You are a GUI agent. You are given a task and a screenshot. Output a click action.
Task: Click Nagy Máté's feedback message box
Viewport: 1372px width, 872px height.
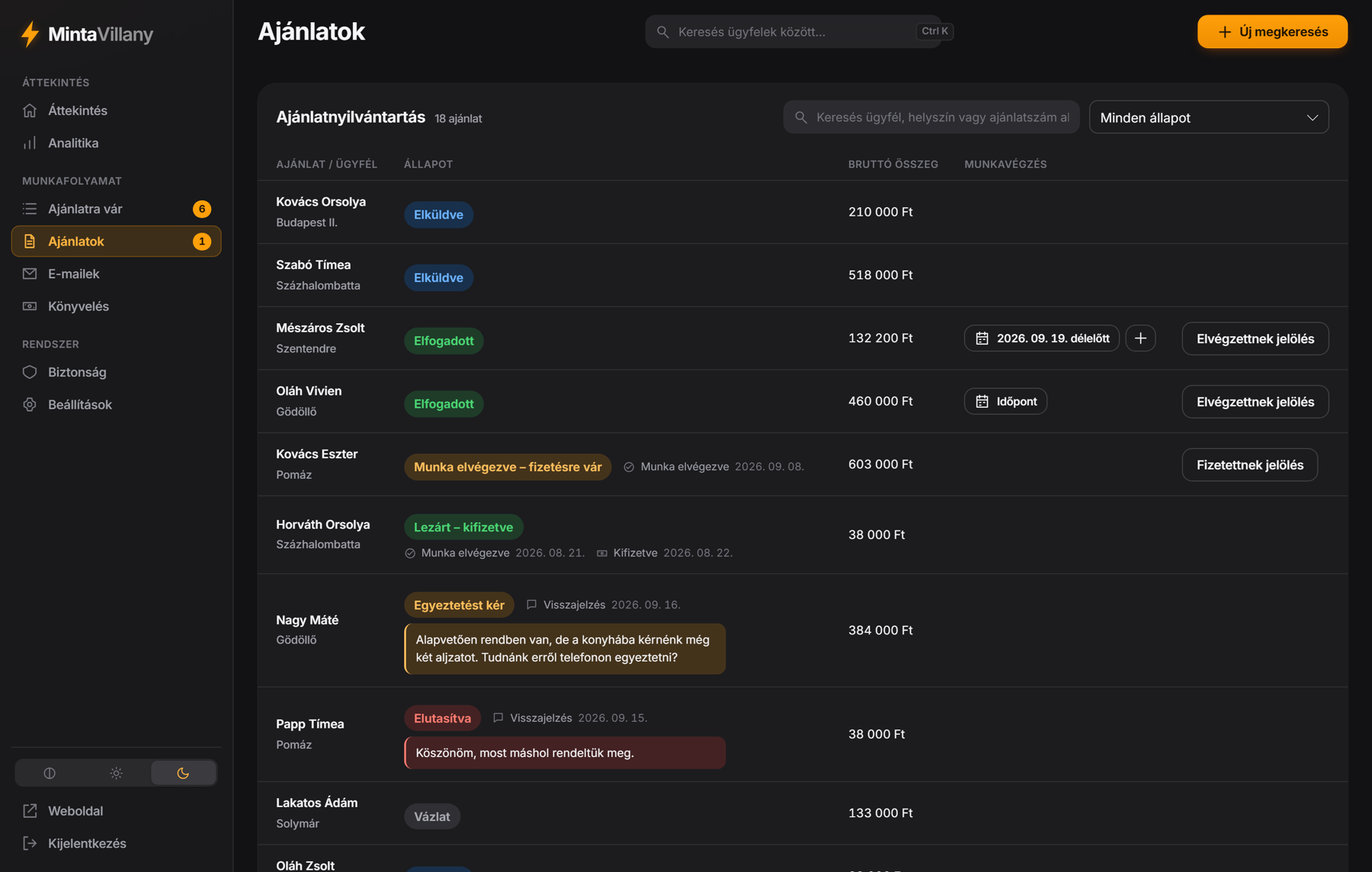[565, 649]
